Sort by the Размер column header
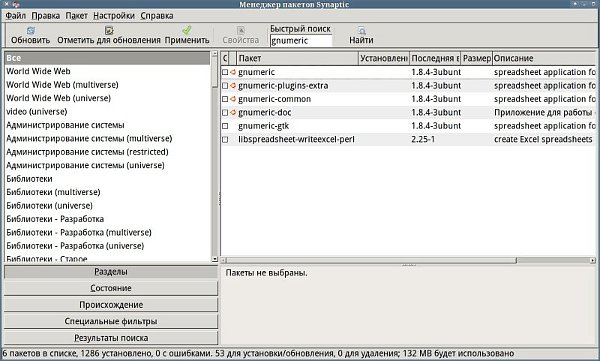Screen dimensions: 600x361 point(476,58)
